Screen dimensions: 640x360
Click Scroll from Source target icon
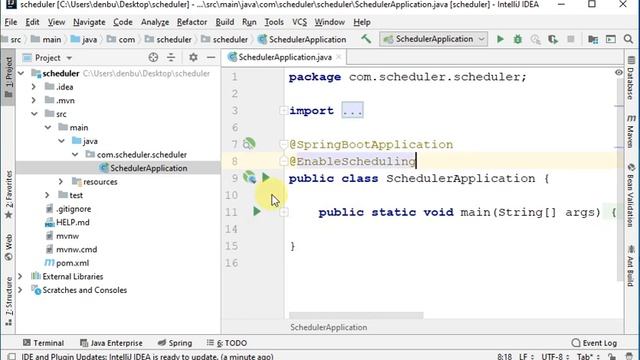click(153, 58)
